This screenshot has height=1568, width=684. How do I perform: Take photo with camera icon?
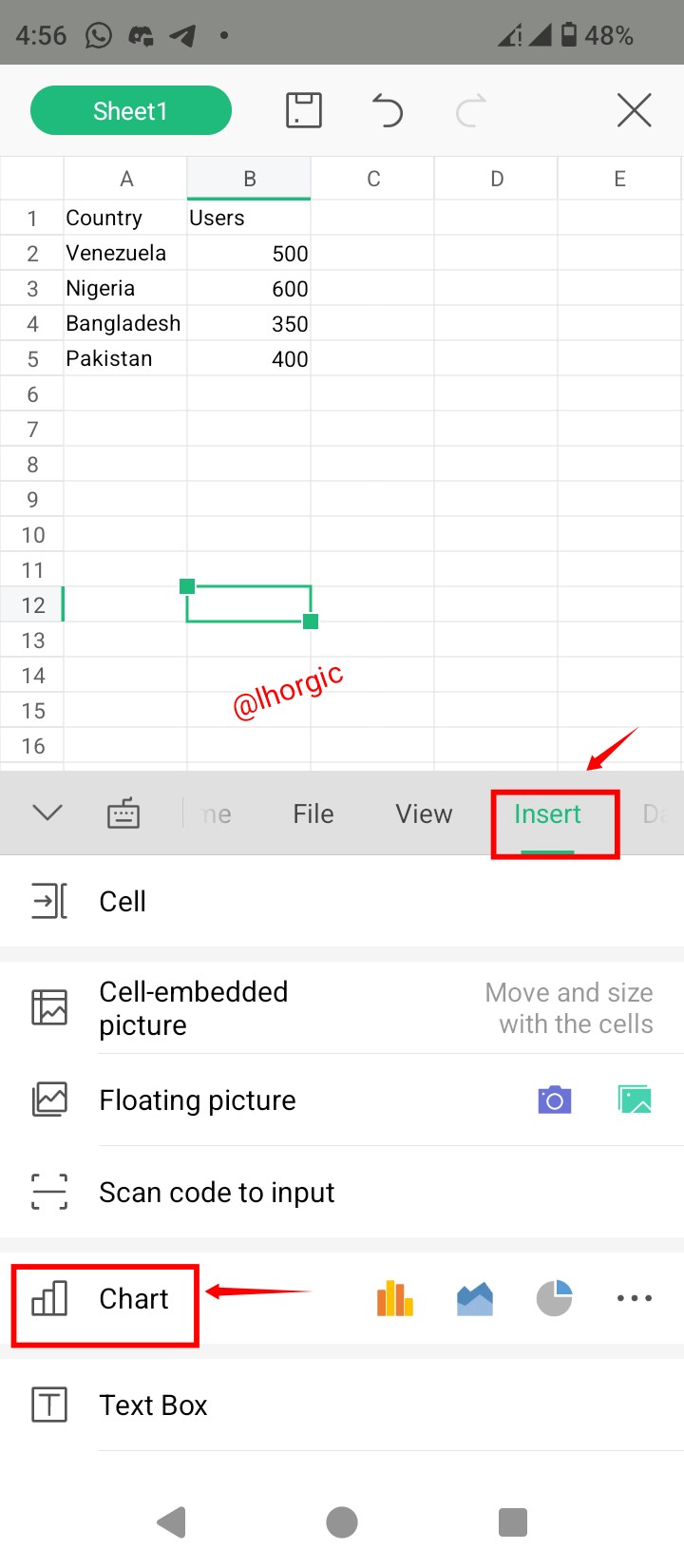(x=555, y=1100)
